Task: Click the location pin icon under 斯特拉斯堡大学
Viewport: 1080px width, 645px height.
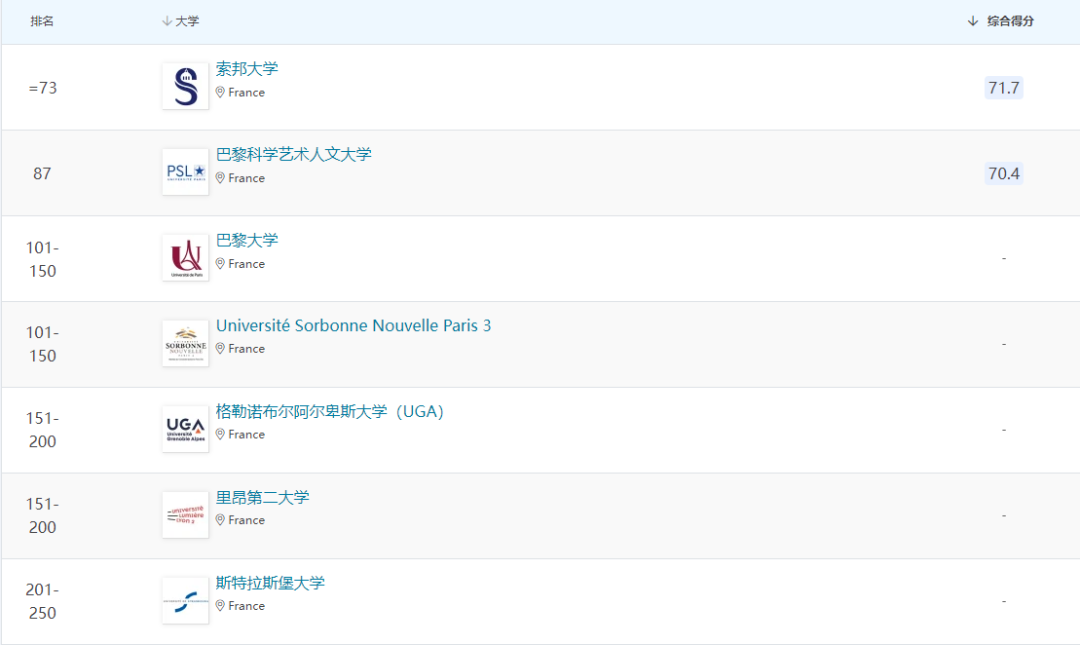Action: click(220, 606)
